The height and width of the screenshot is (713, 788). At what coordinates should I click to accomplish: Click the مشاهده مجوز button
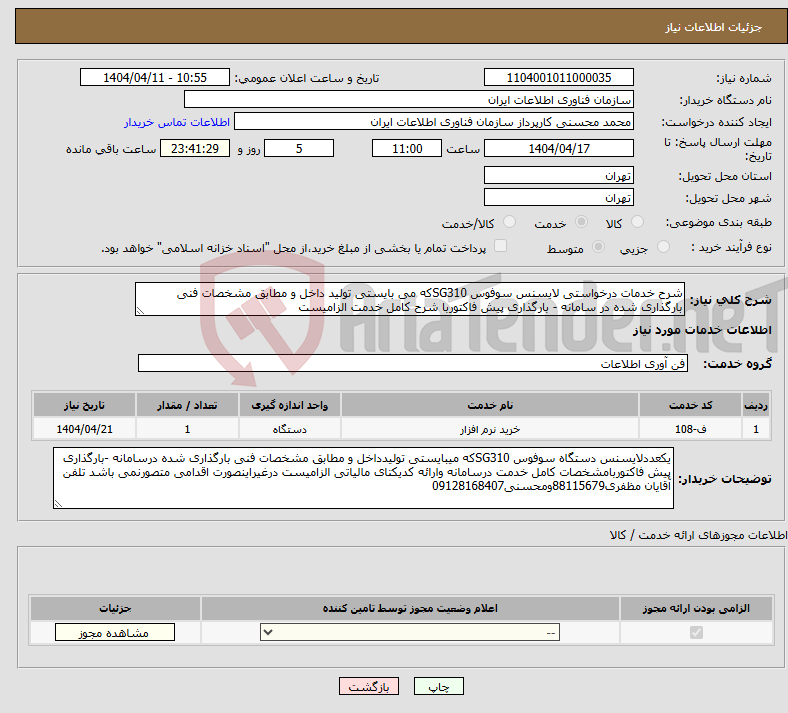(x=115, y=633)
